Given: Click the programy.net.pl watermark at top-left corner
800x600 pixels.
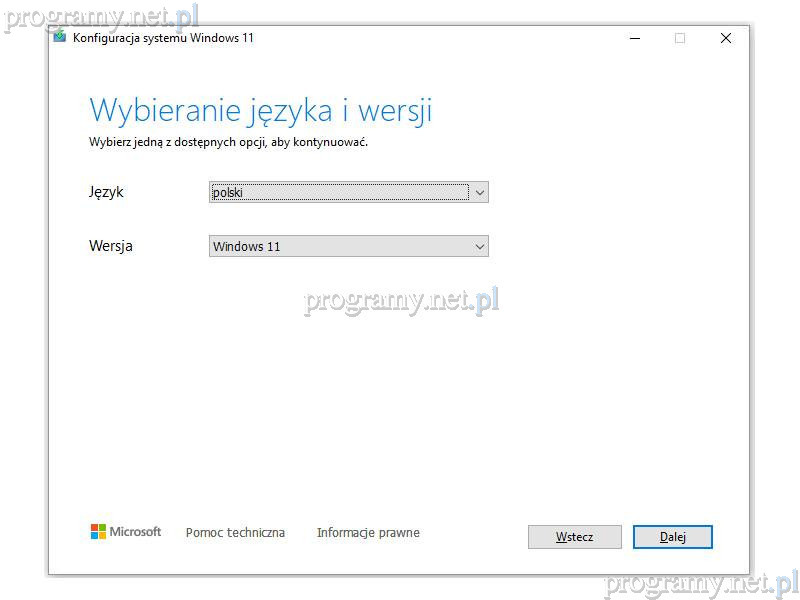Looking at the screenshot, I should (100, 17).
